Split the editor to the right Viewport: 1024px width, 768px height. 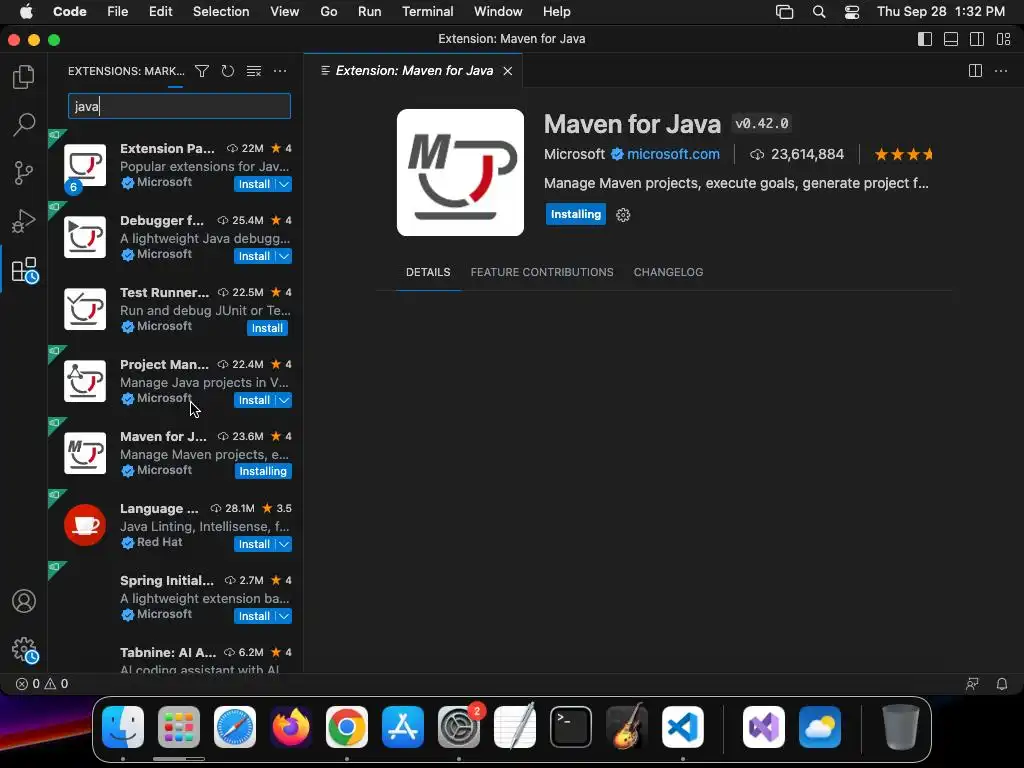pos(975,71)
